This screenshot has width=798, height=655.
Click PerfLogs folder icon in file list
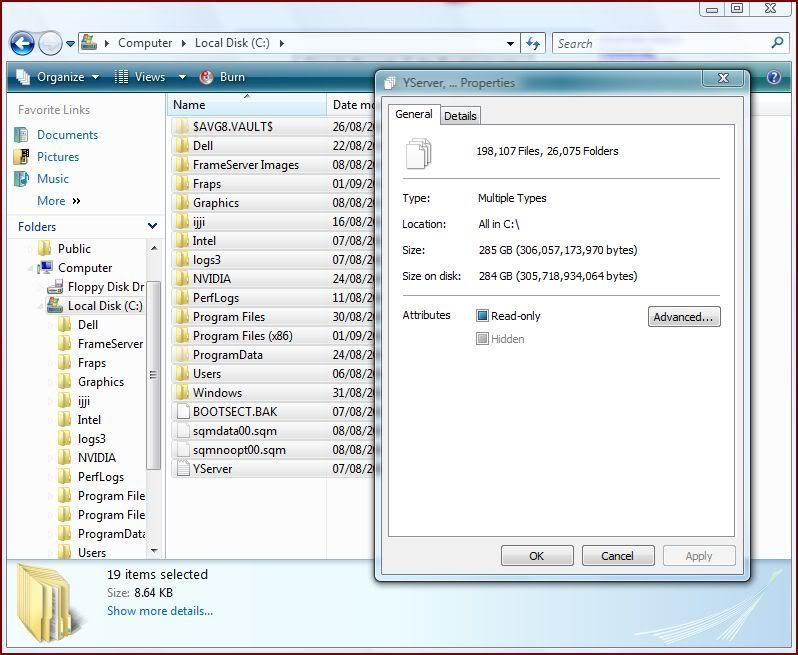point(182,298)
